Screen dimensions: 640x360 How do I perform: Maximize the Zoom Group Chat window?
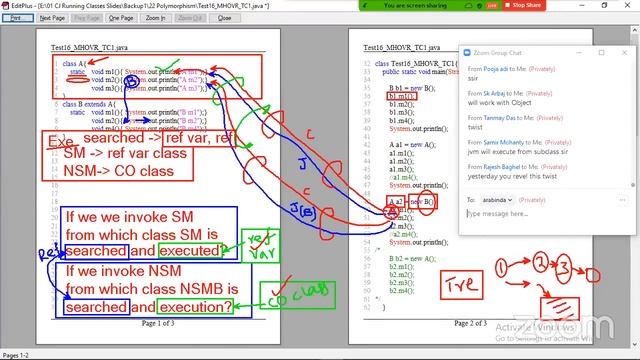point(602,53)
